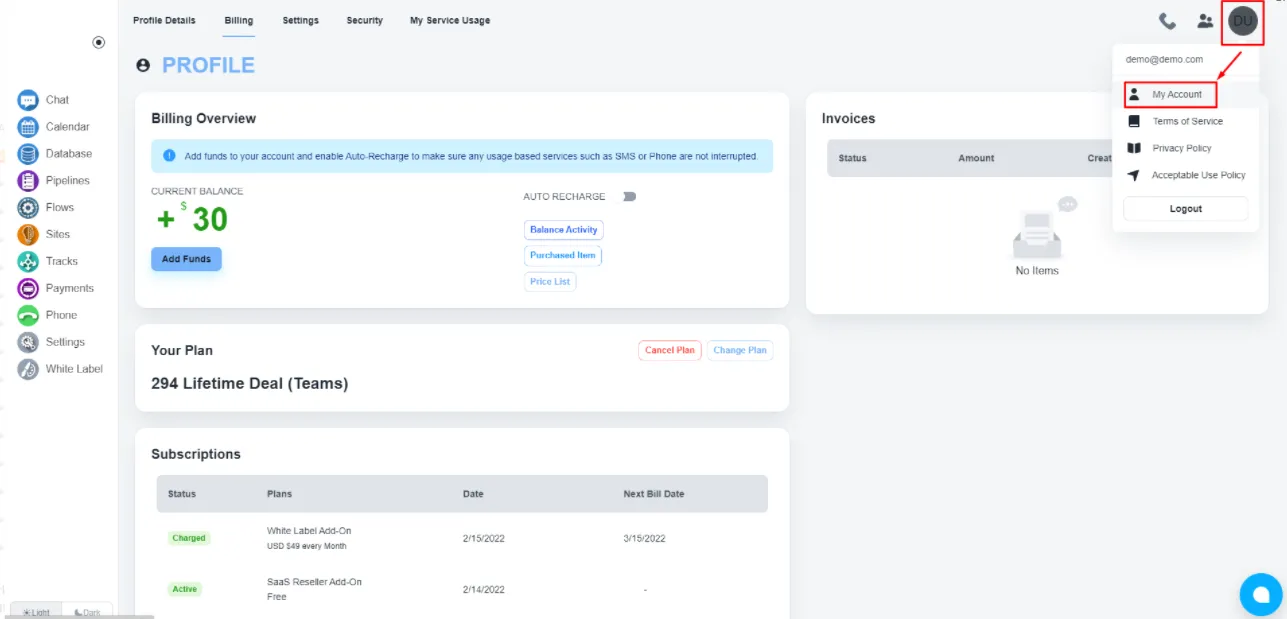Click the Next Bill Date column header
Screen dimensions: 1287x619
654,494
